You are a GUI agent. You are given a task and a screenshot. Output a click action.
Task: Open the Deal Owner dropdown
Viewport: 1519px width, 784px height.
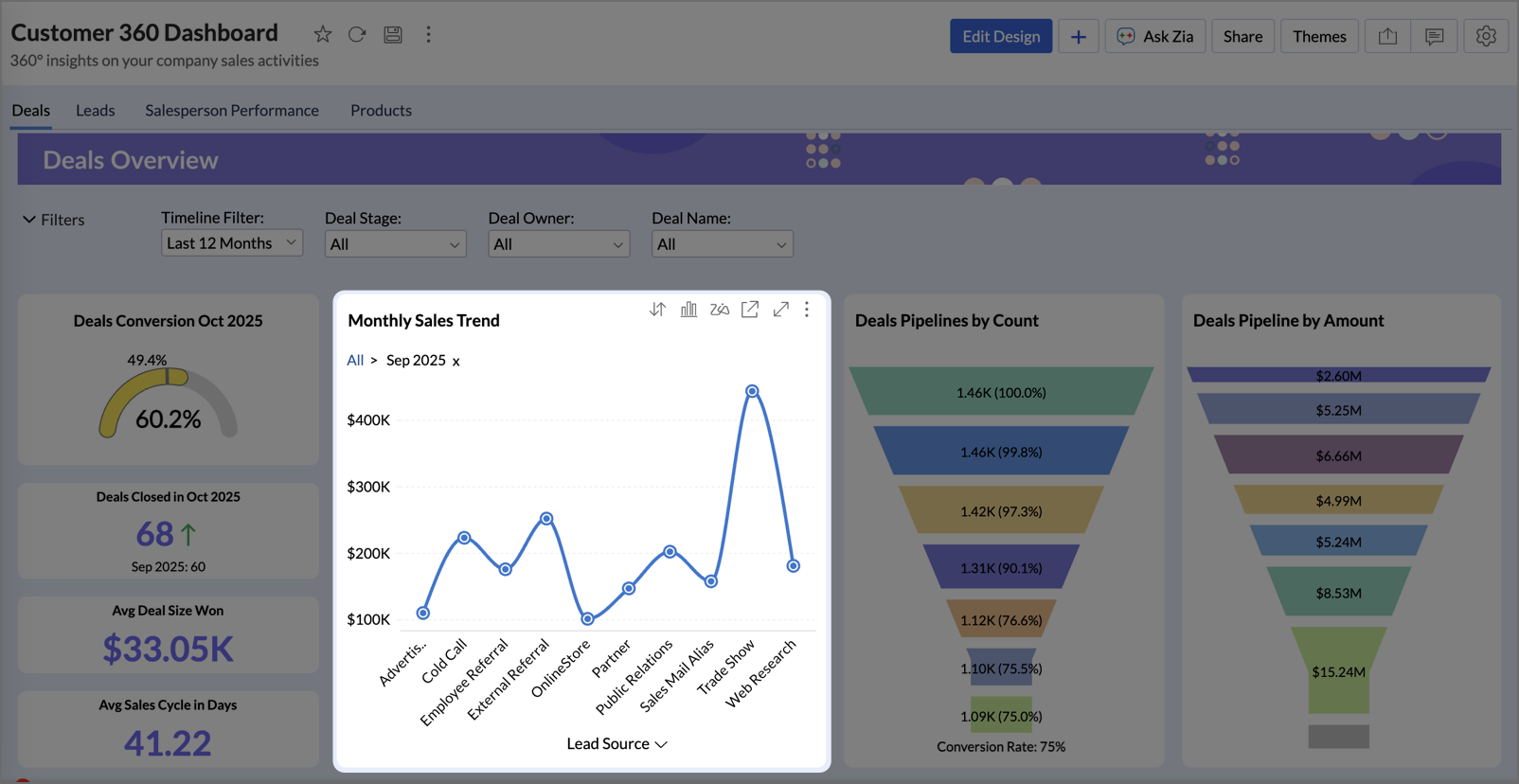(x=559, y=244)
